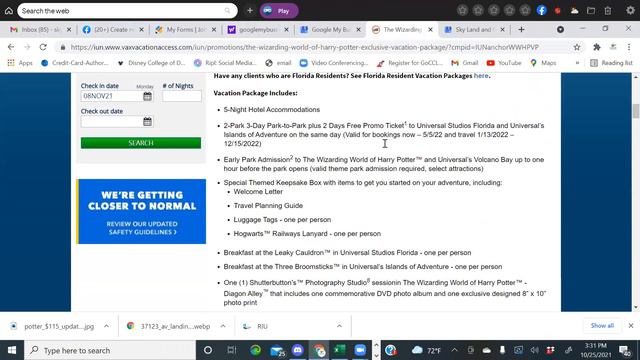Click the green SEARCH button
The height and width of the screenshot is (360, 640).
[141, 143]
